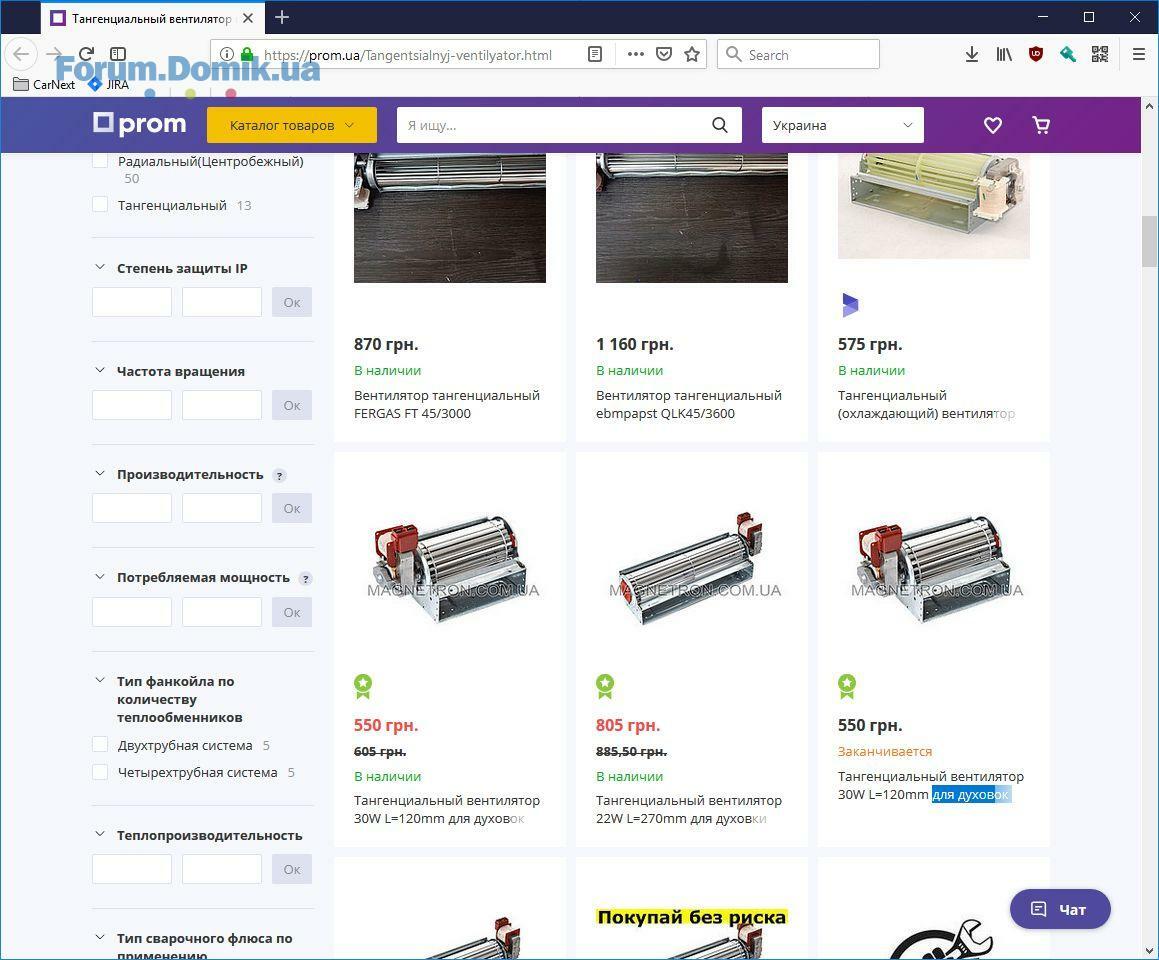This screenshot has width=1159, height=960.
Task: Open shopping cart icon on prom header
Action: 1041,125
